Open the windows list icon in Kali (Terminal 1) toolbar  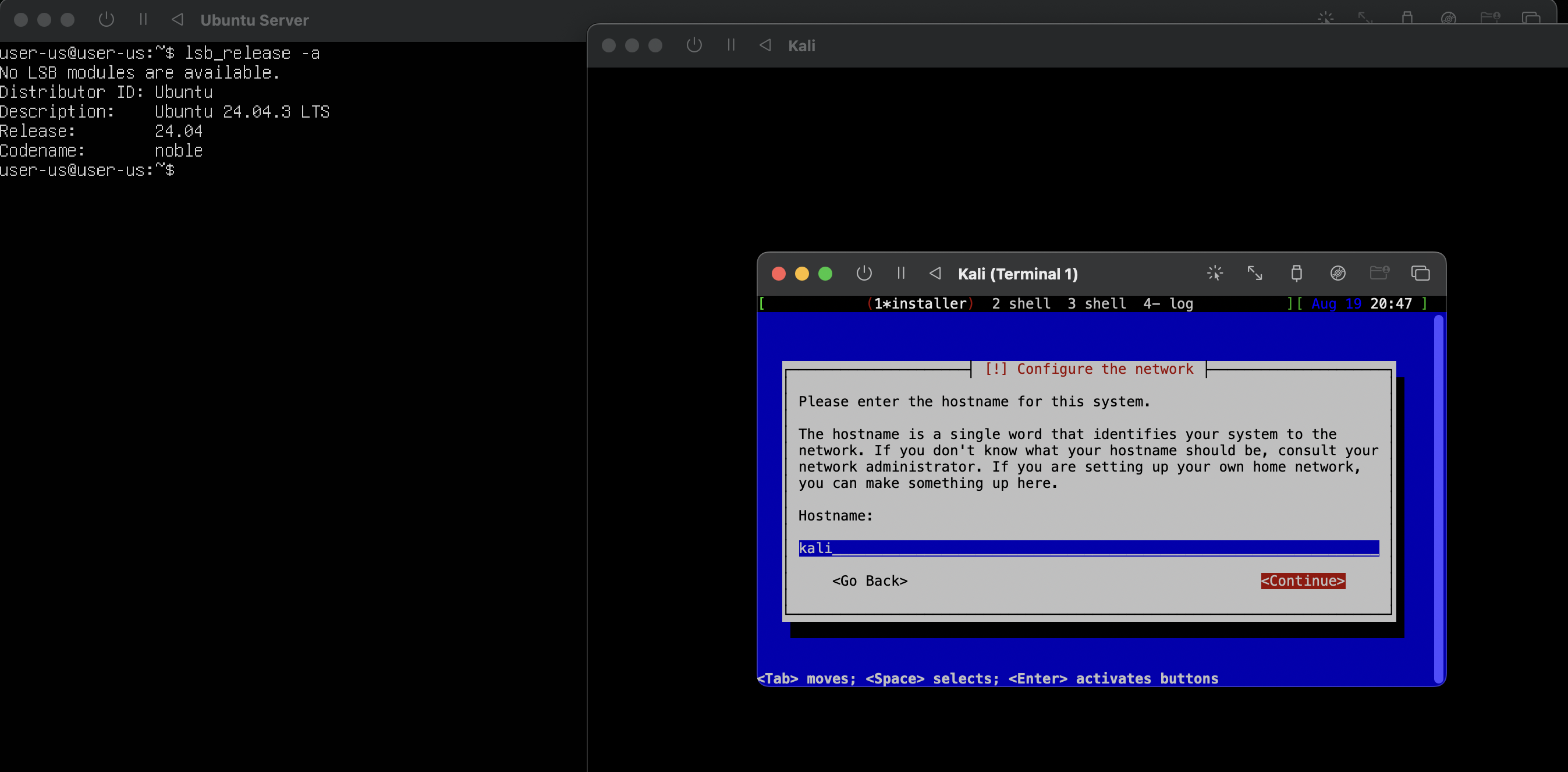click(x=1420, y=274)
